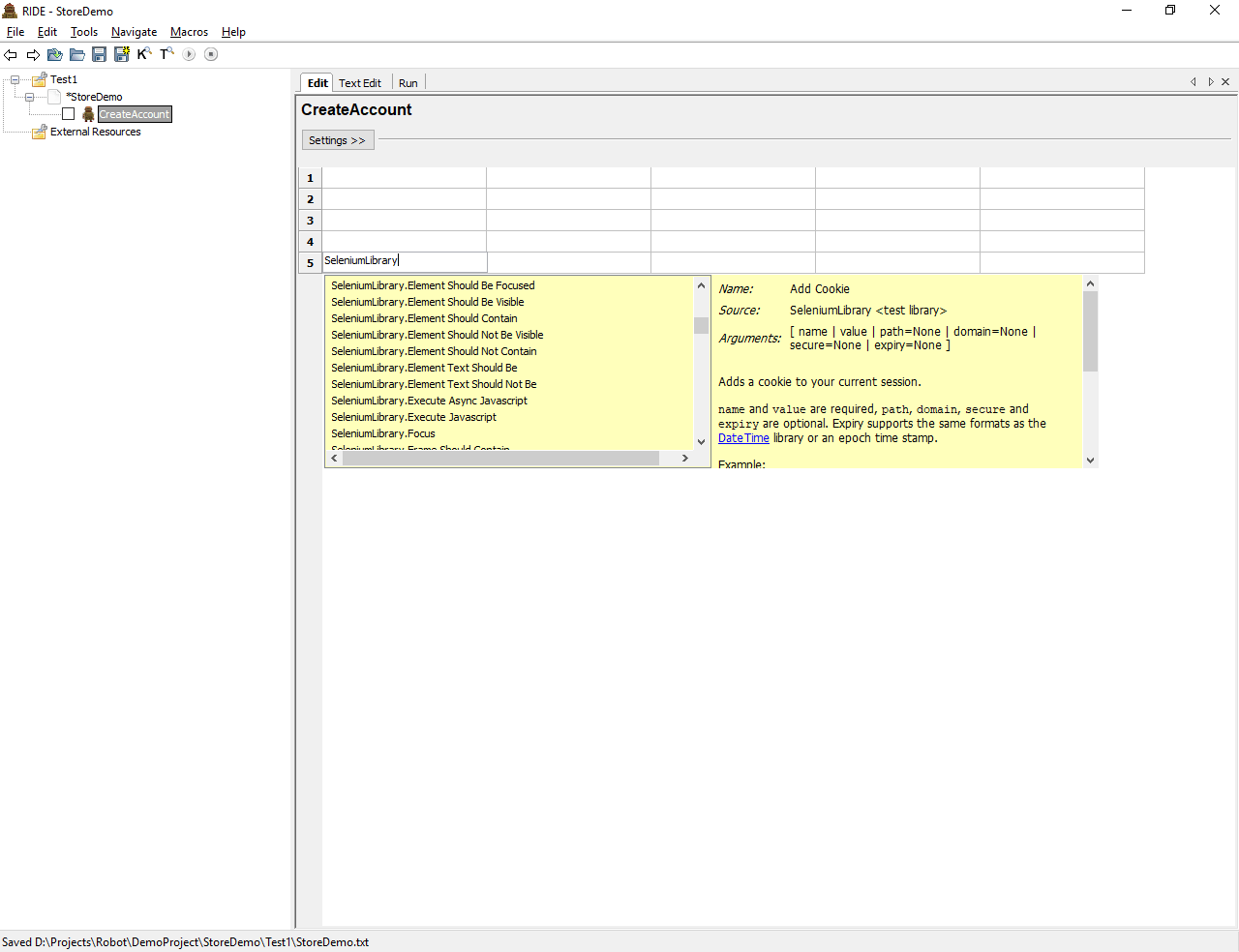The width and height of the screenshot is (1239, 952).
Task: Choose Execute Javascript suggestion
Action: point(413,417)
